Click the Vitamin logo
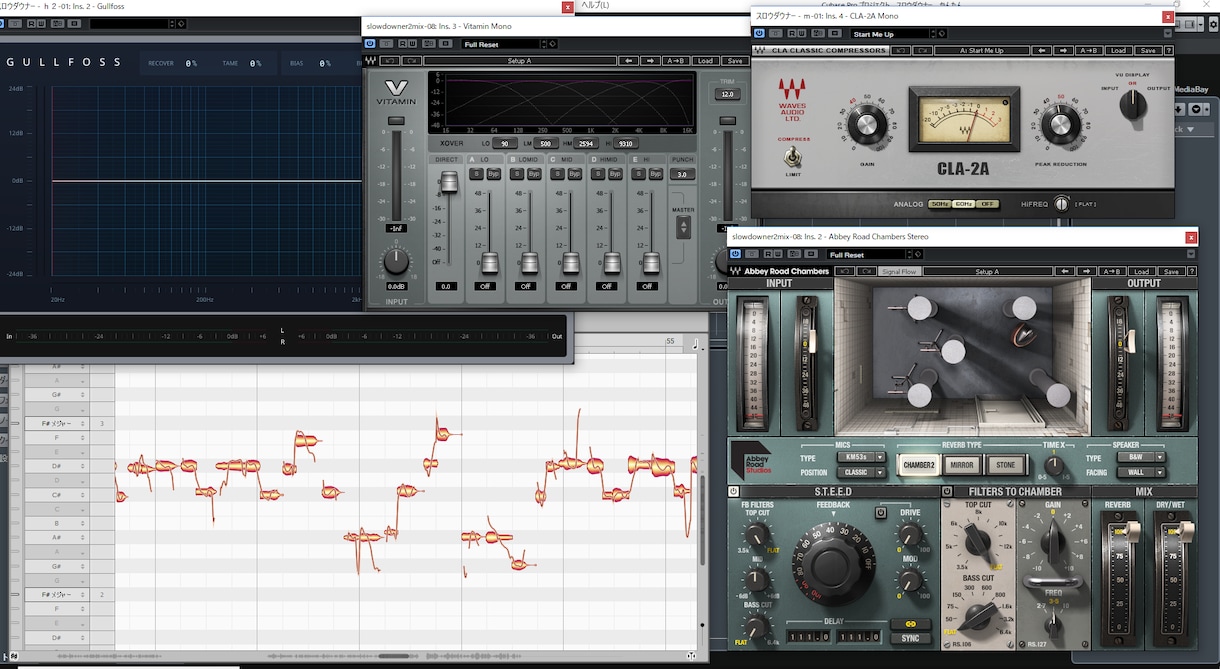 pos(395,93)
